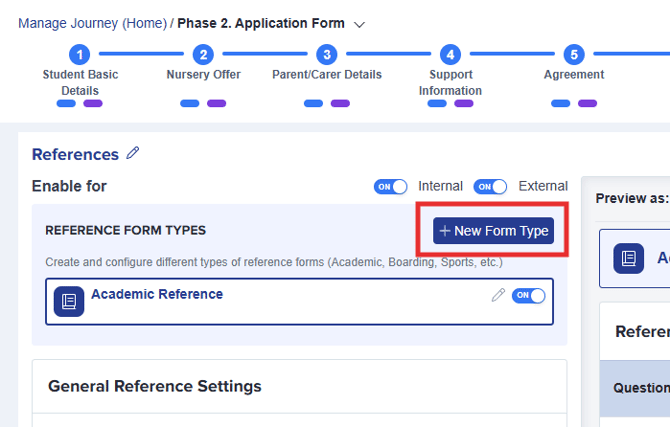
Task: Click the Academic Reference form icon
Action: [69, 301]
